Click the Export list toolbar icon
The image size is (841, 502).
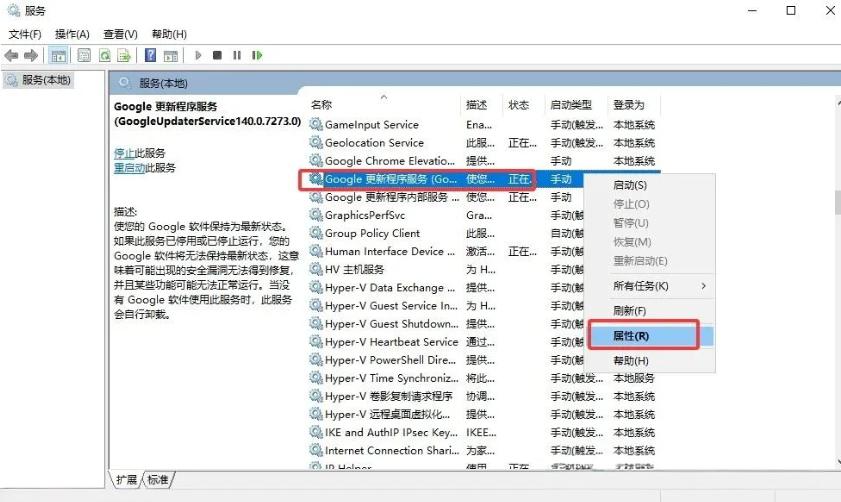tap(124, 55)
